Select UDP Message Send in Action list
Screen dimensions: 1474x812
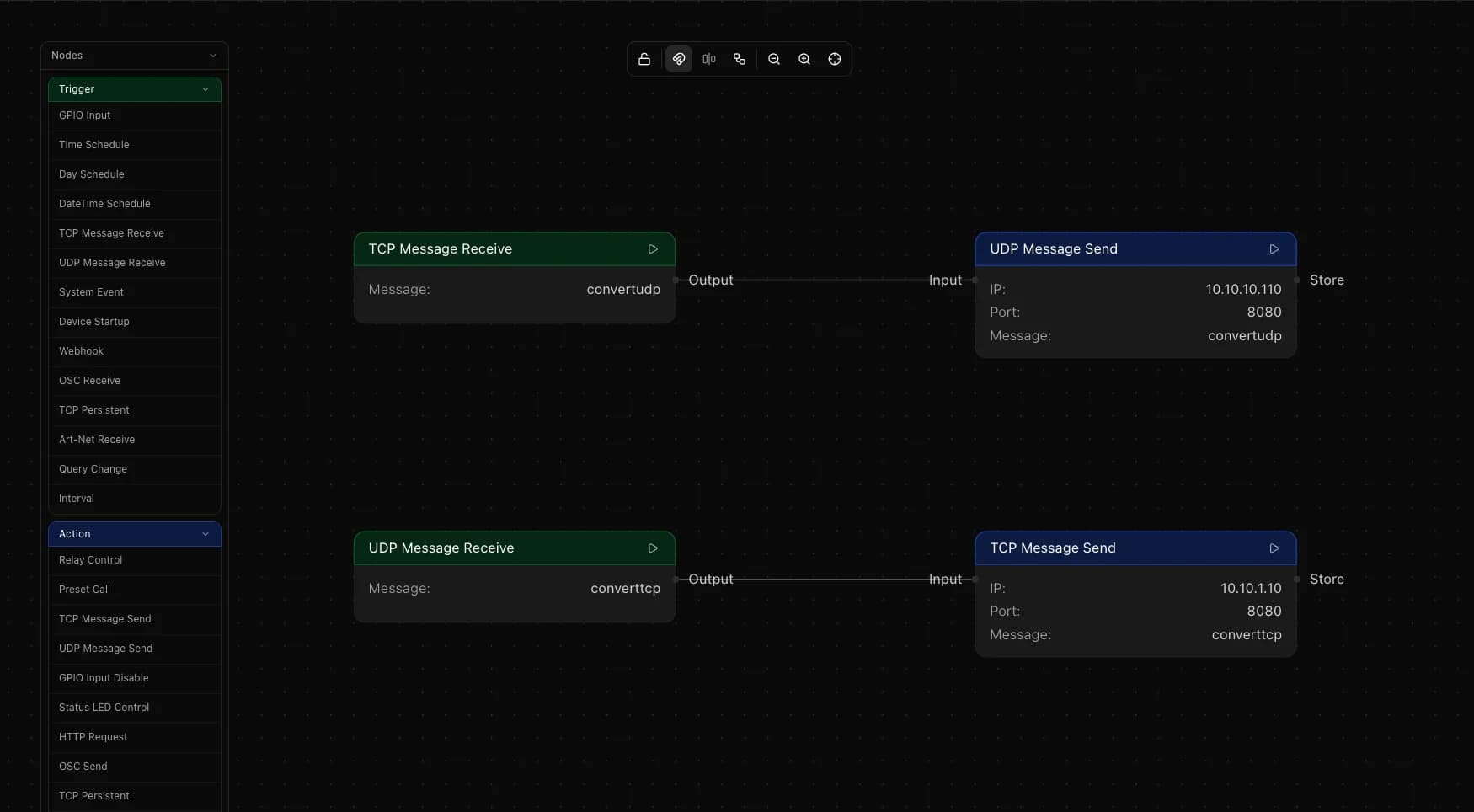coord(135,649)
